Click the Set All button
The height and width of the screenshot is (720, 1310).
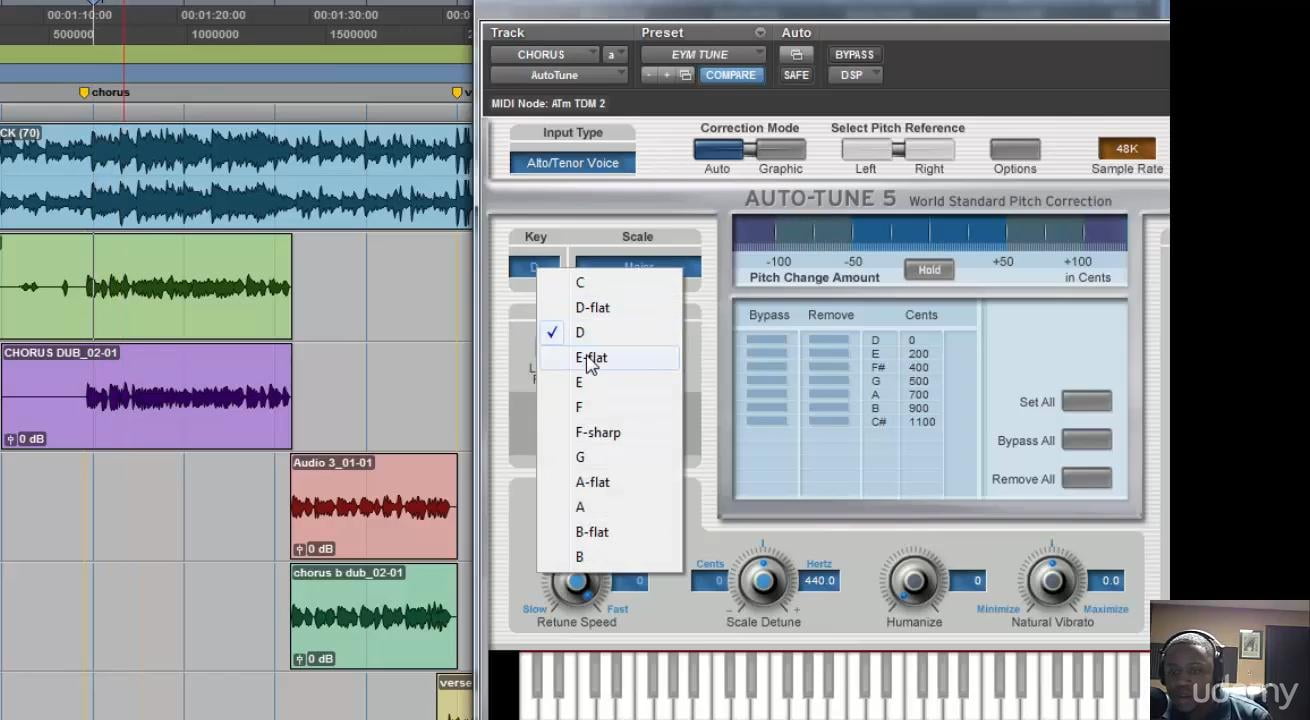(x=1087, y=402)
